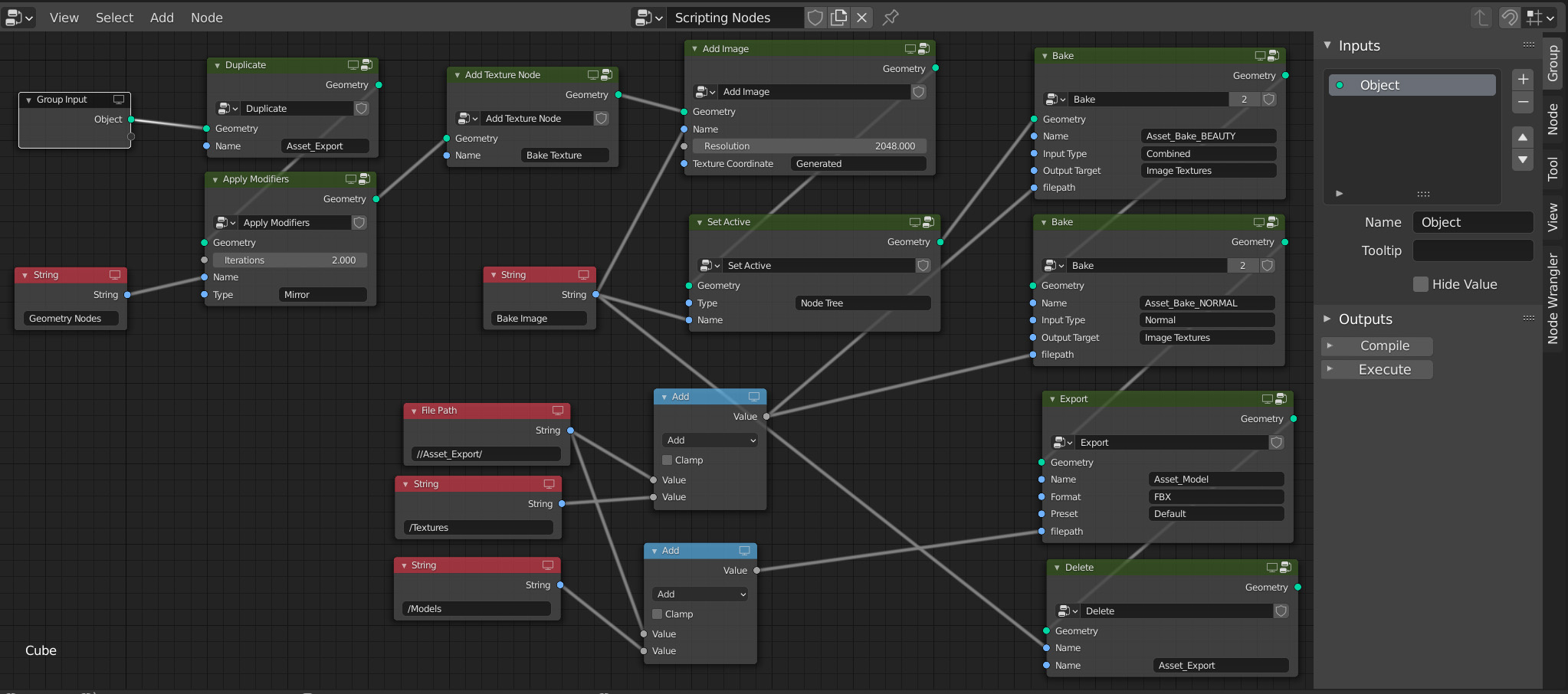Collapse the Duplicate node
Screen dimensions: 1568x694
(218, 66)
